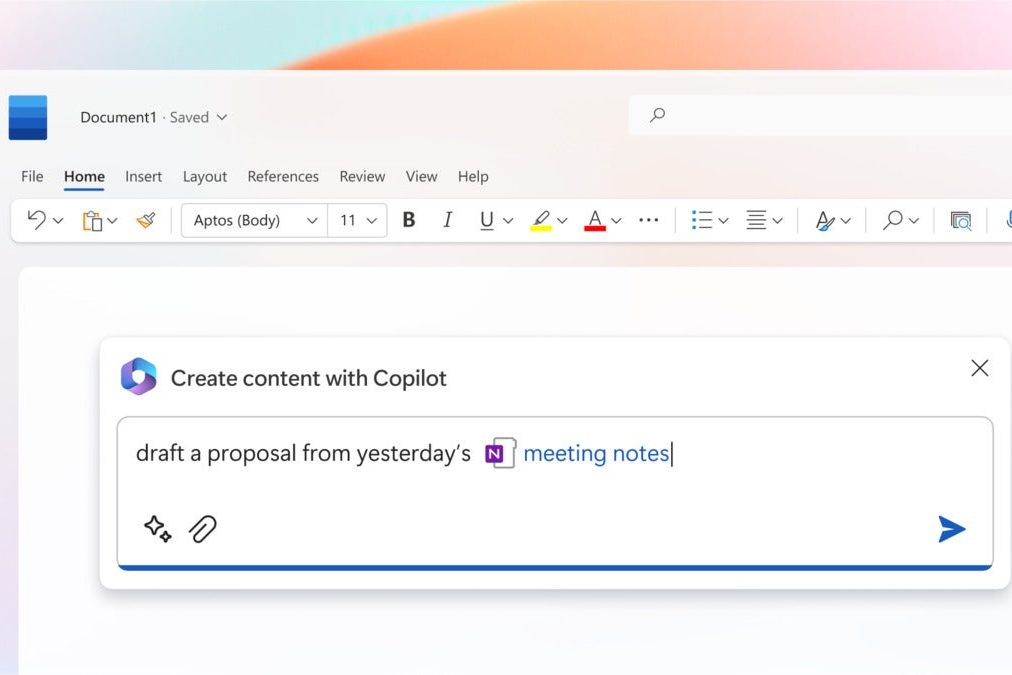Apply underline to text

pyautogui.click(x=486, y=219)
